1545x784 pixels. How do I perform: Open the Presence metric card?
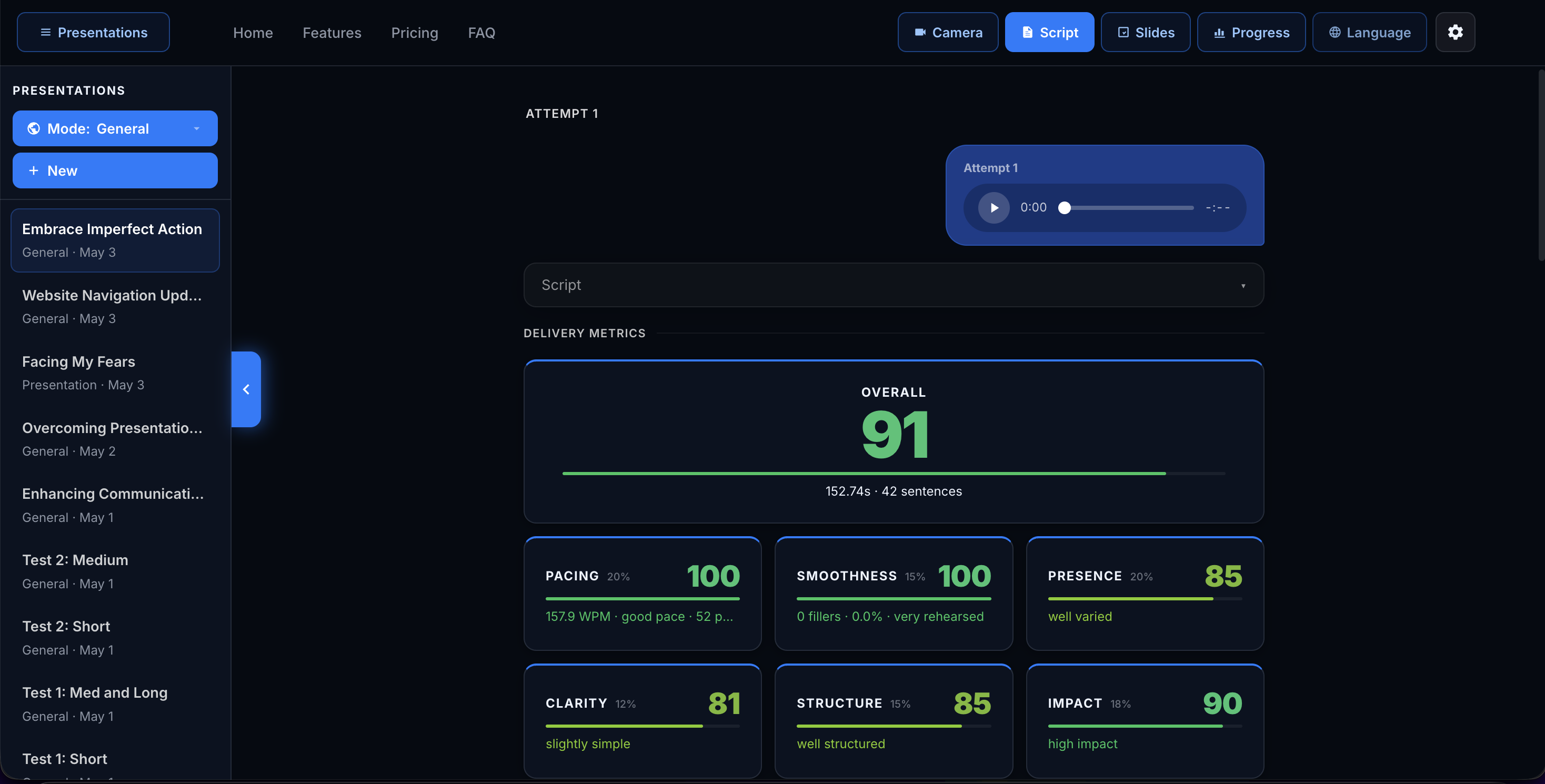(x=1145, y=593)
